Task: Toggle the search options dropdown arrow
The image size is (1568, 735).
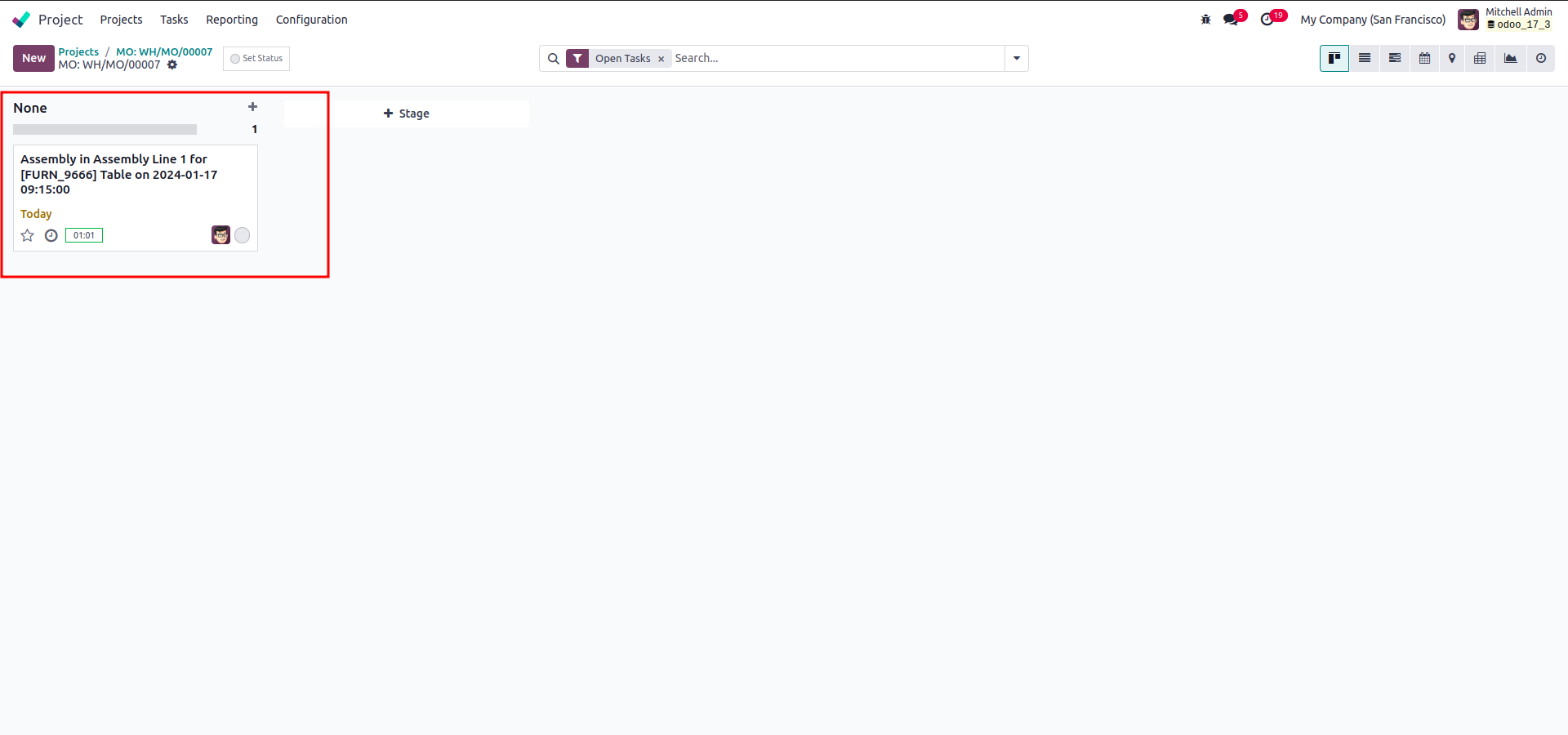Action: coord(1017,59)
